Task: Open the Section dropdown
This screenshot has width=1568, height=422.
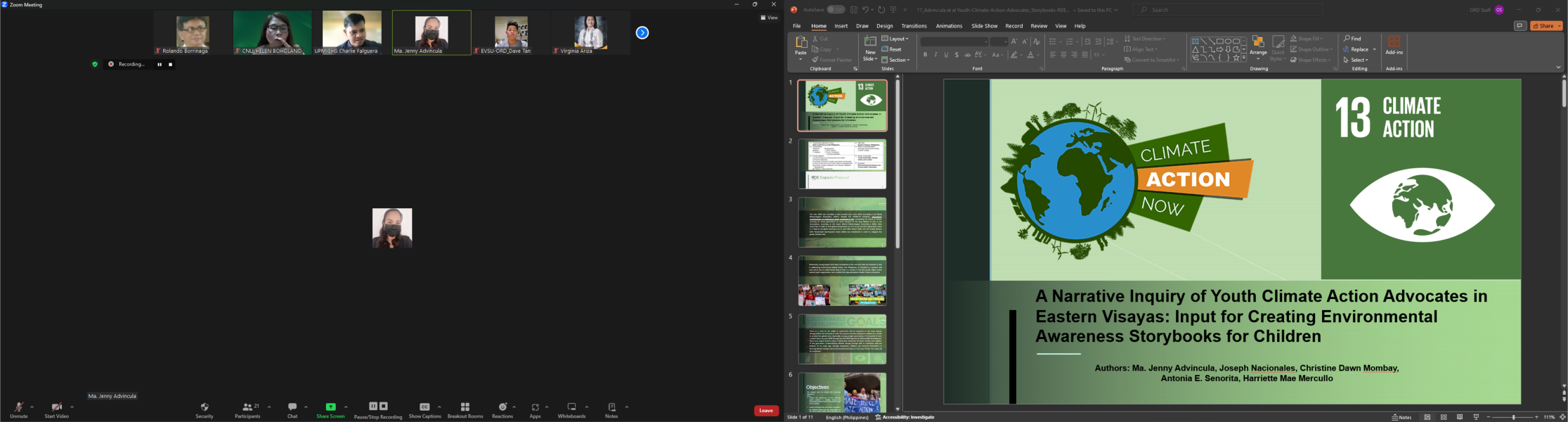Action: coord(896,60)
